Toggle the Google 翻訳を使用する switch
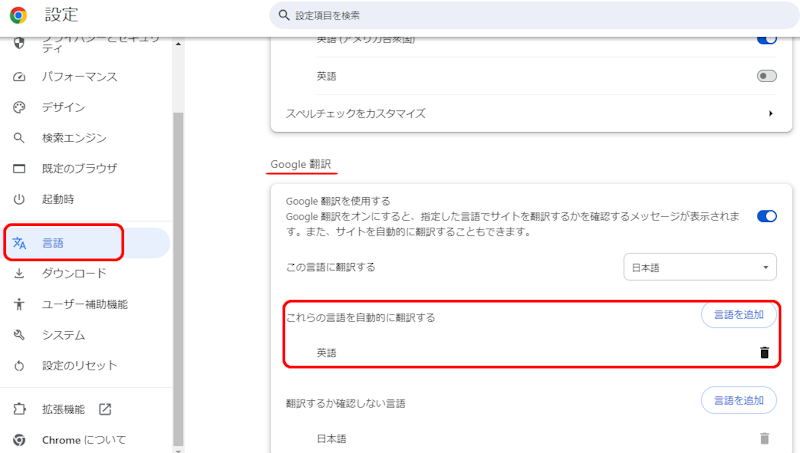Screen dimensions: 800x453 pos(767,216)
